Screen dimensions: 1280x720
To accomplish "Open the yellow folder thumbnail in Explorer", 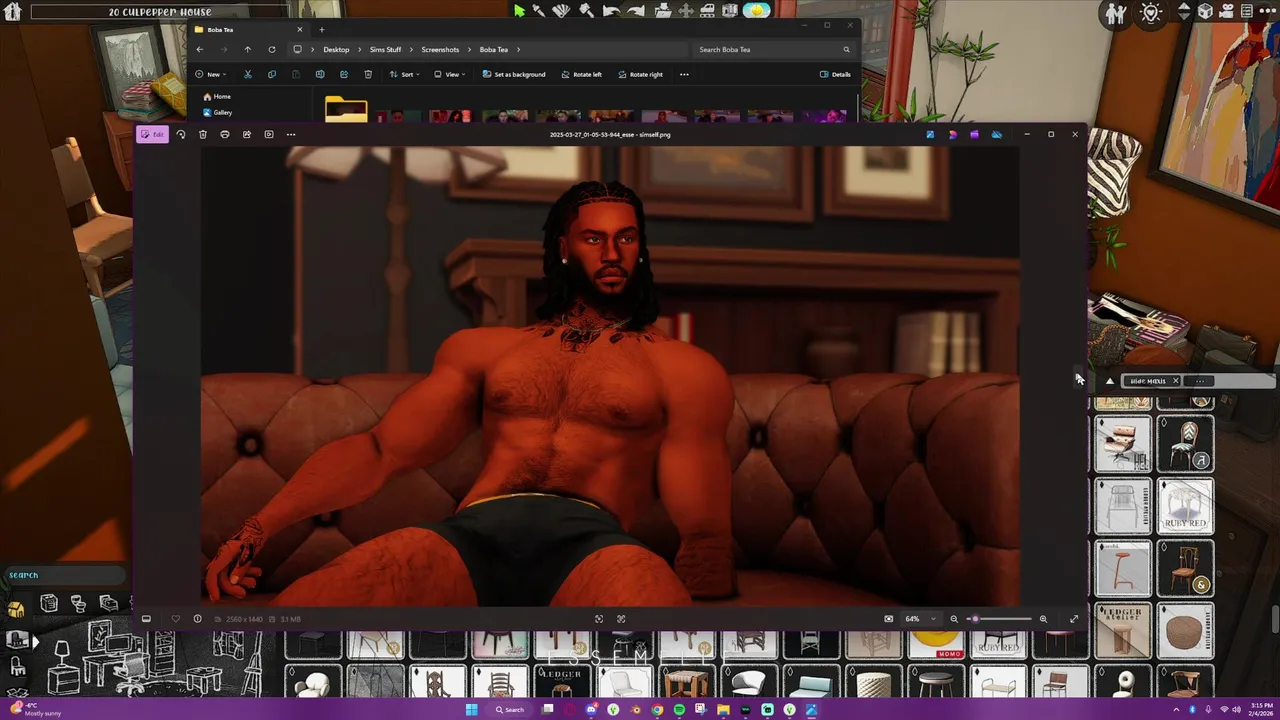I will pyautogui.click(x=346, y=110).
